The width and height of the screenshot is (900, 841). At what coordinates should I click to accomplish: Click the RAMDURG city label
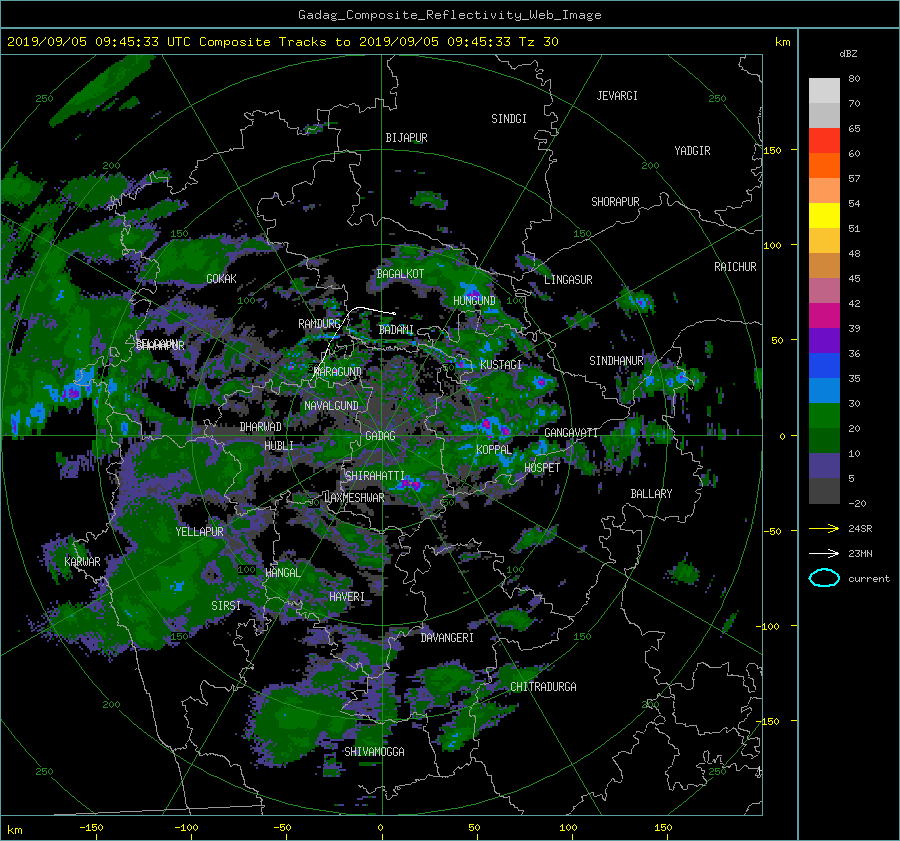coord(319,324)
